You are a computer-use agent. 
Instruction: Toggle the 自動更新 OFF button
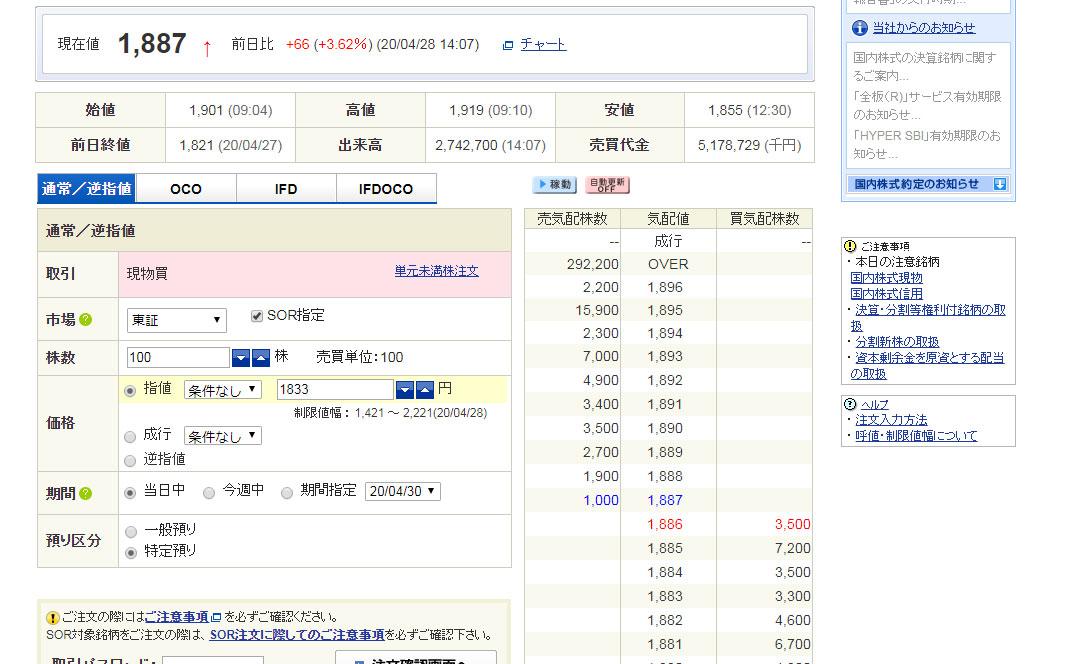607,185
